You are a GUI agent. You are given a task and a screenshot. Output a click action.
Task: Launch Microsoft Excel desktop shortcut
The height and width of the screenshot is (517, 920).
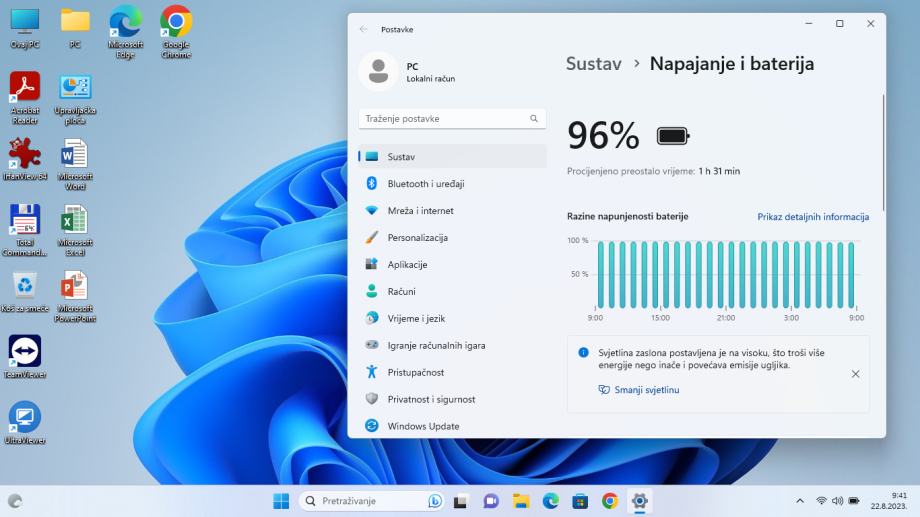pyautogui.click(x=75, y=230)
